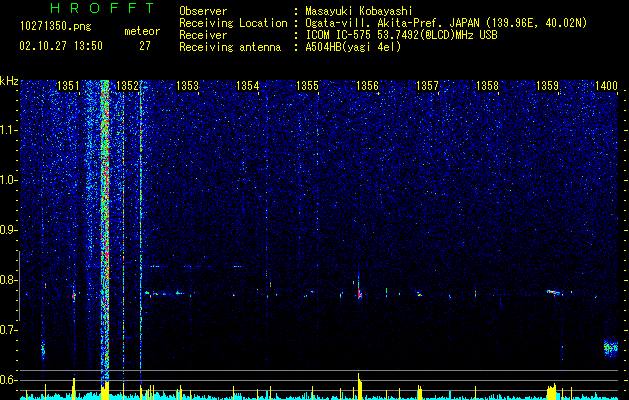This screenshot has height=400, width=629.
Task: Click the 1357 time marker
Action: (x=428, y=86)
